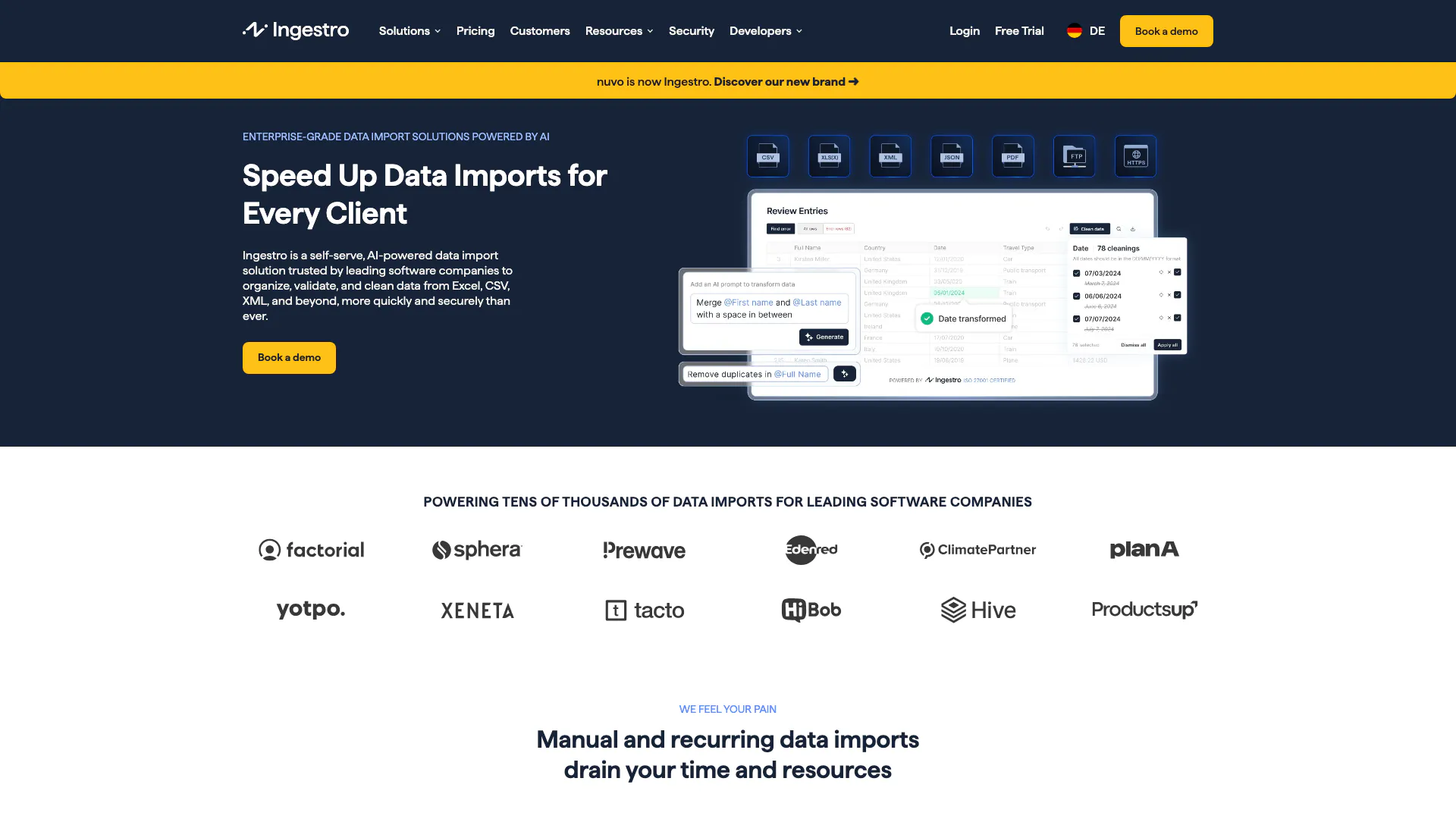The width and height of the screenshot is (1456, 819).
Task: Open the Developers dropdown
Action: click(x=765, y=31)
